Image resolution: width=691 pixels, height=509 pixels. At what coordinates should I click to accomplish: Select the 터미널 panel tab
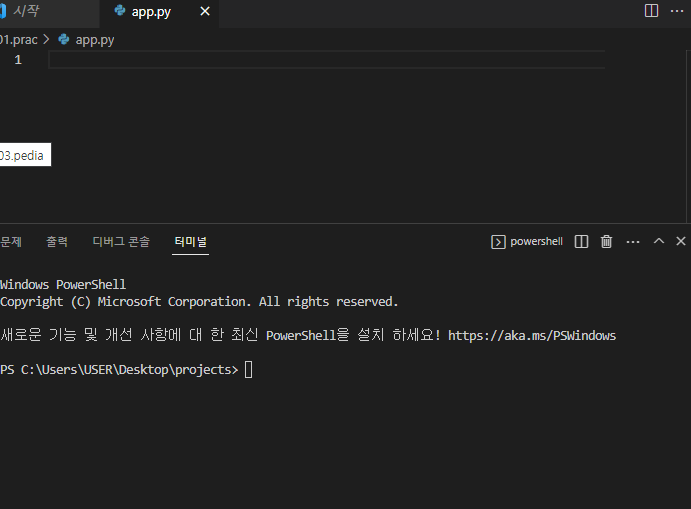(190, 241)
